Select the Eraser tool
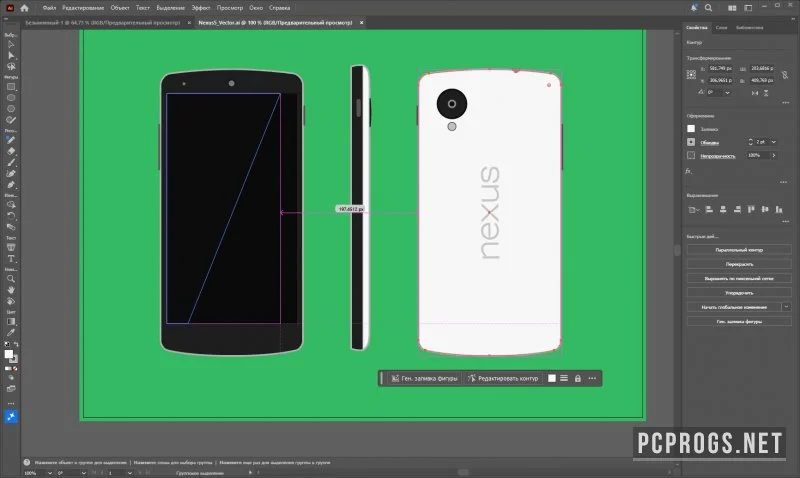 point(11,151)
